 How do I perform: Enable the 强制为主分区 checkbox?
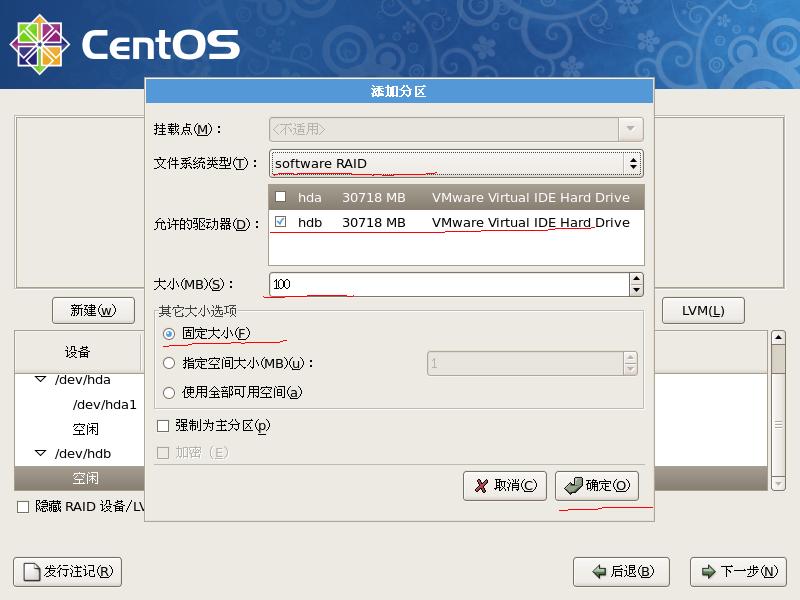[163, 426]
